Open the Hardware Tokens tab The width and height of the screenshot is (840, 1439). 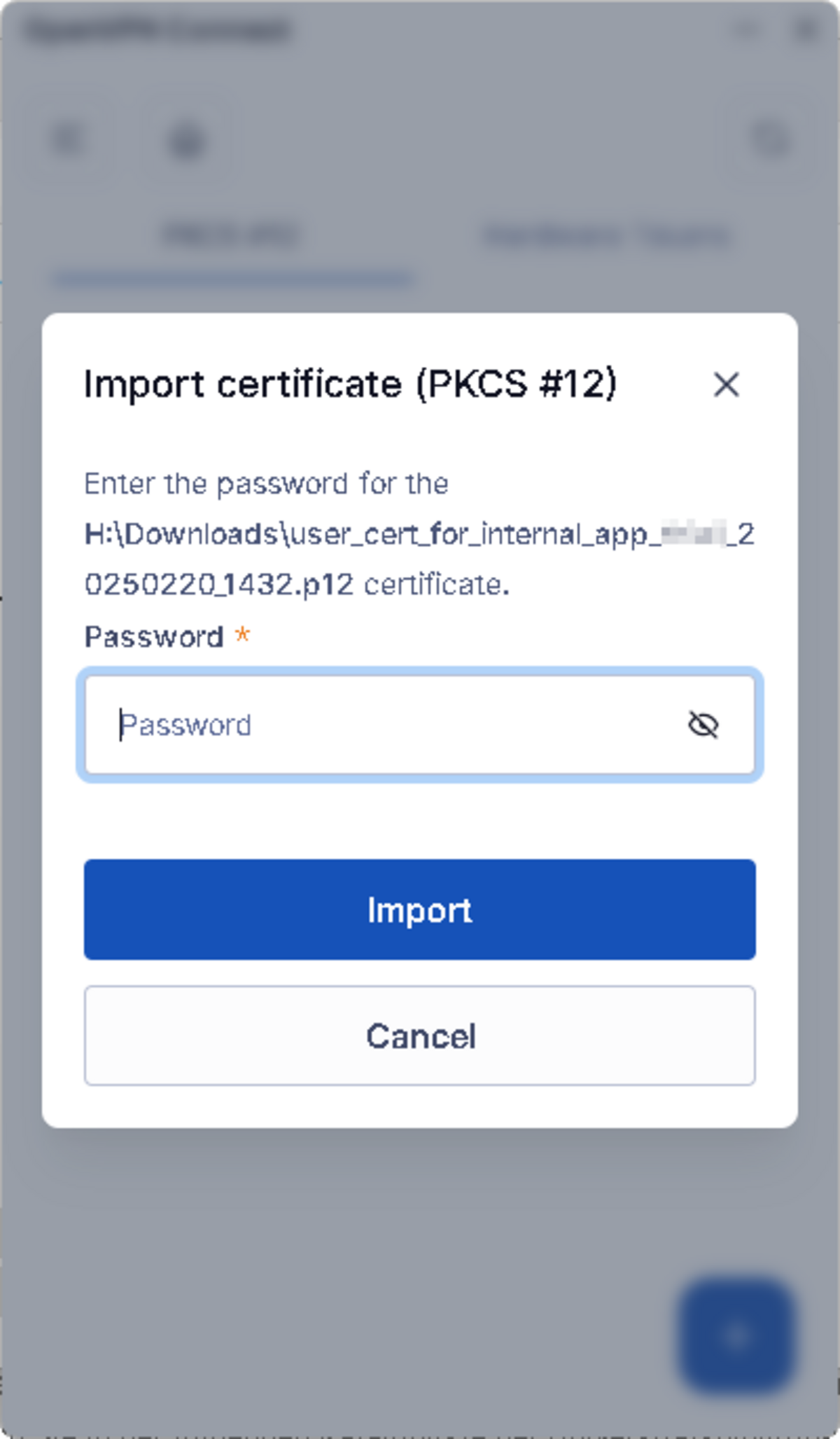(x=606, y=235)
